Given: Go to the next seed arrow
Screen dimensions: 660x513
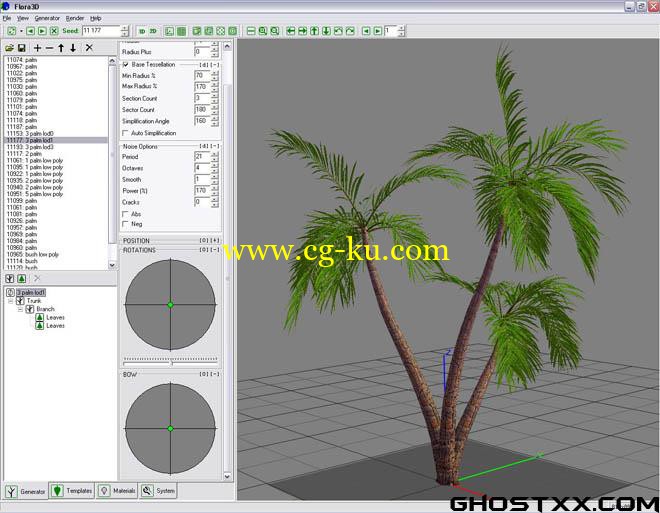Looking at the screenshot, I should coord(42,31).
